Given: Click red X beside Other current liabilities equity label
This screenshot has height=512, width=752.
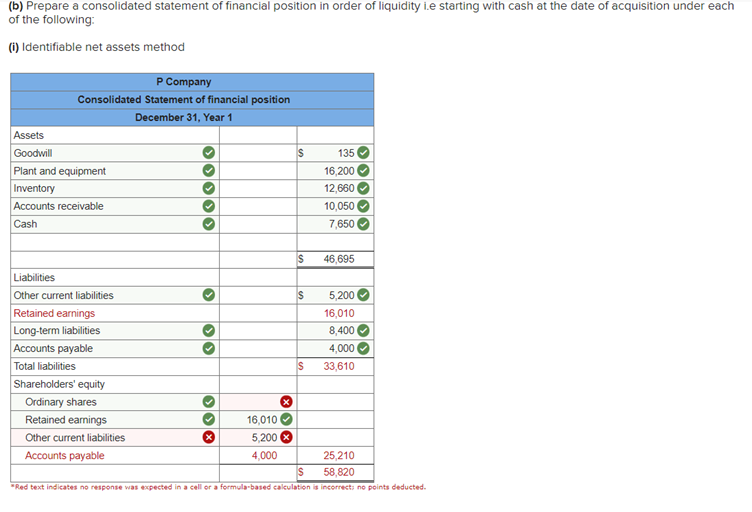Looking at the screenshot, I should click(209, 437).
